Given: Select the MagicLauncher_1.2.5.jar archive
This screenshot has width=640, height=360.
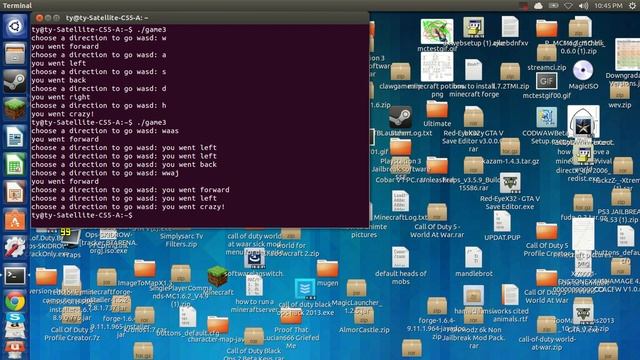Looking at the screenshot, I should coord(356,289).
